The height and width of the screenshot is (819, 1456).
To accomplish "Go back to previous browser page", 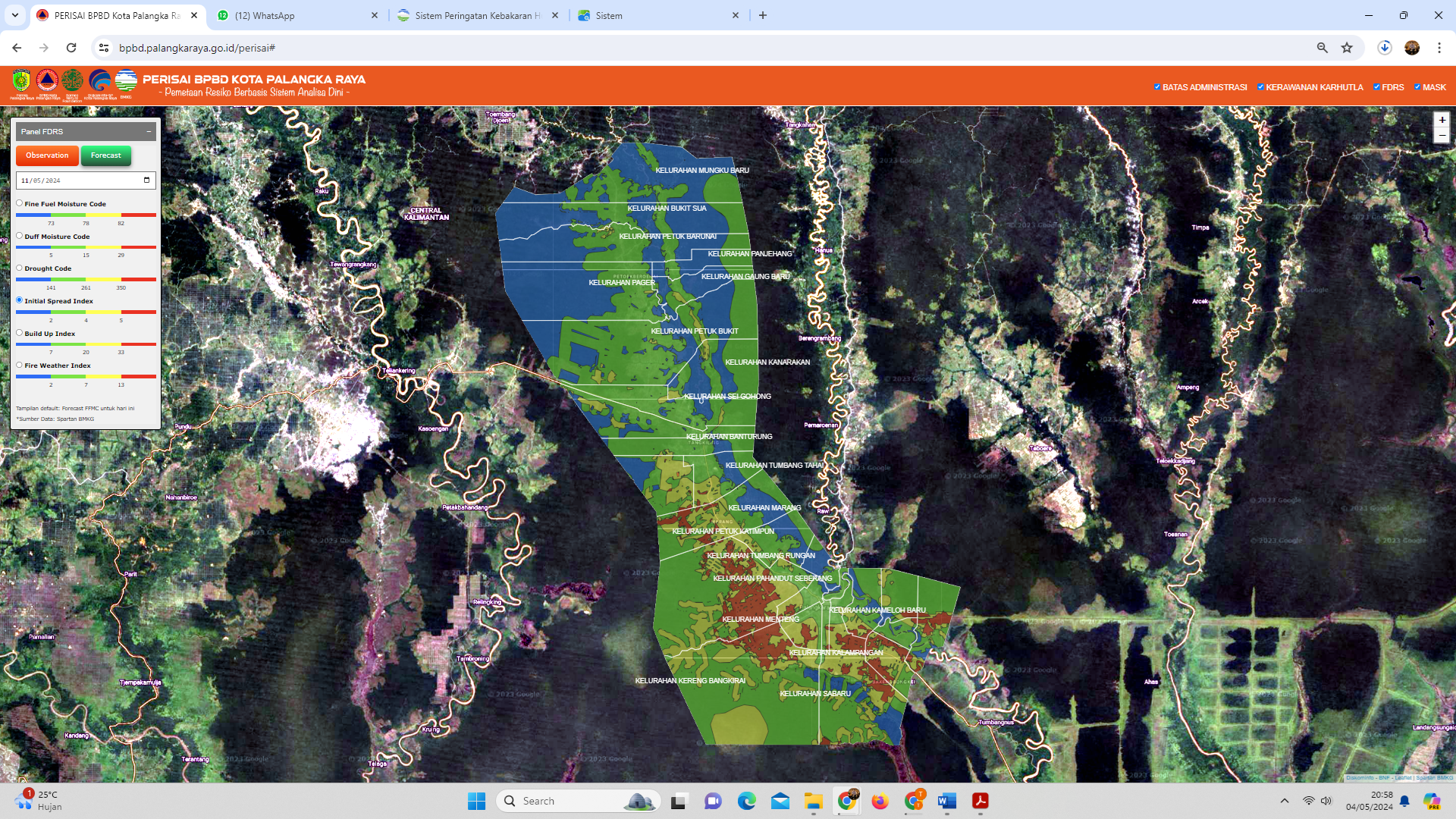I will [17, 48].
